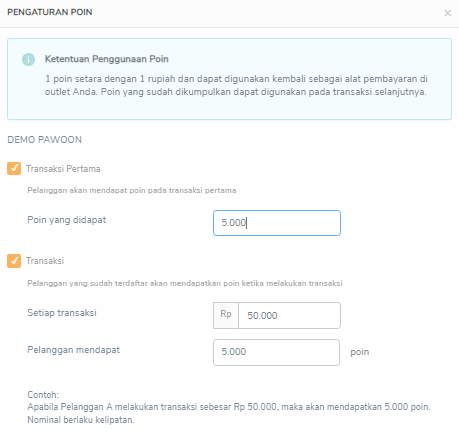Image resolution: width=459 pixels, height=440 pixels.
Task: Click into the Pelanggan mendapat points field
Action: click(x=276, y=352)
